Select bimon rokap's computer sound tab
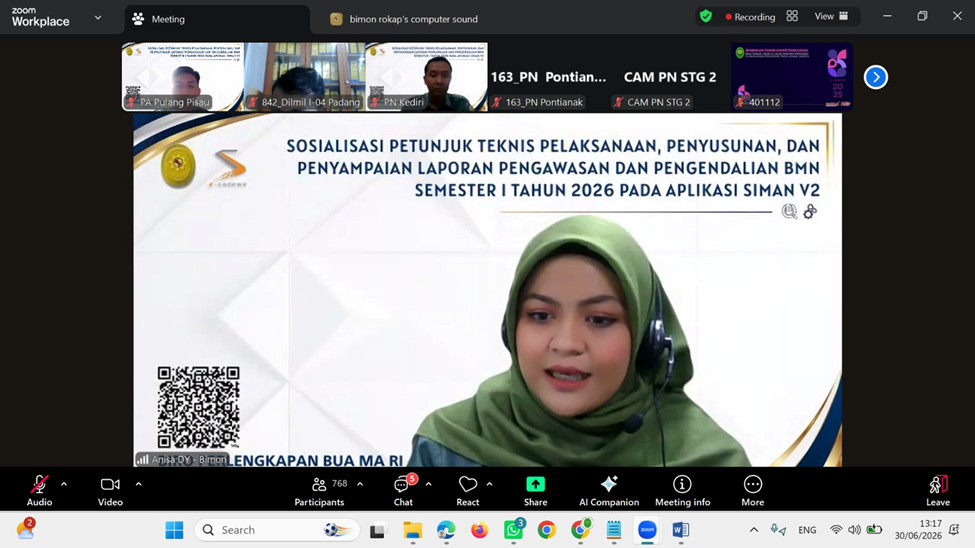The width and height of the screenshot is (975, 548). (404, 19)
